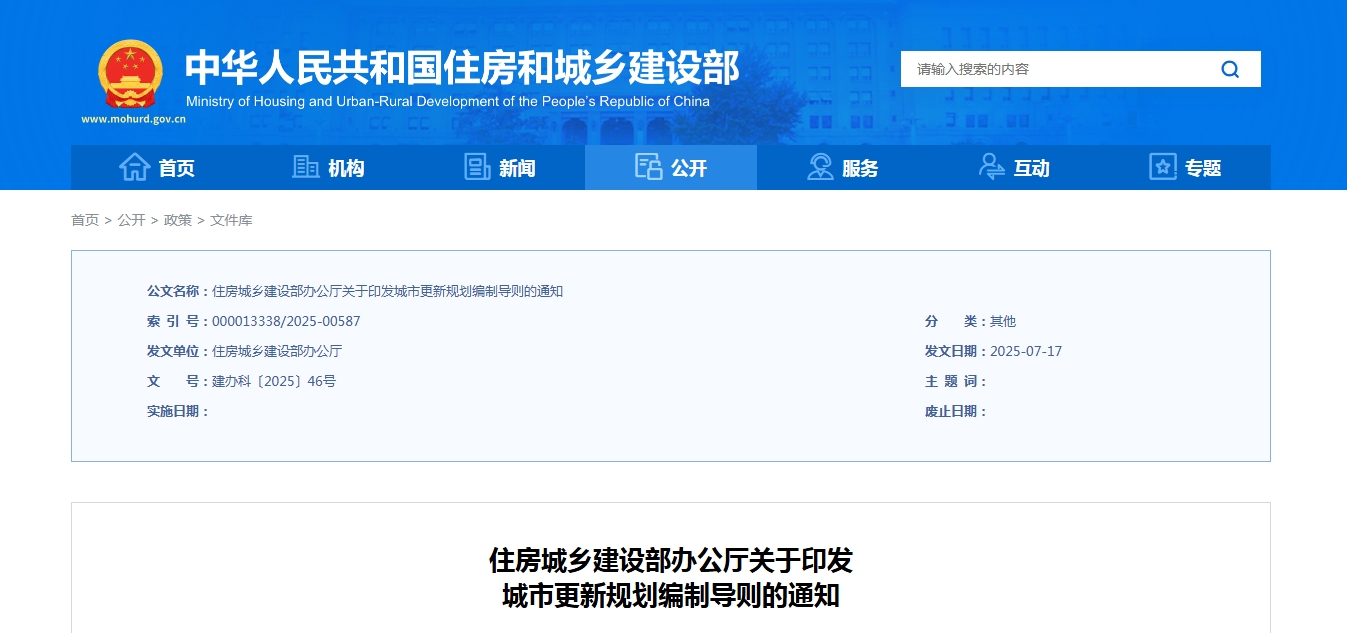Open 文件库 breadcrumb link
1347x633 pixels.
coord(231,220)
